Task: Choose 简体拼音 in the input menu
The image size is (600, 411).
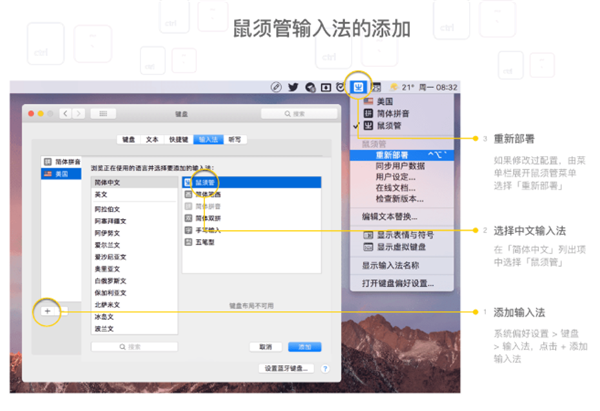Action: (x=395, y=115)
